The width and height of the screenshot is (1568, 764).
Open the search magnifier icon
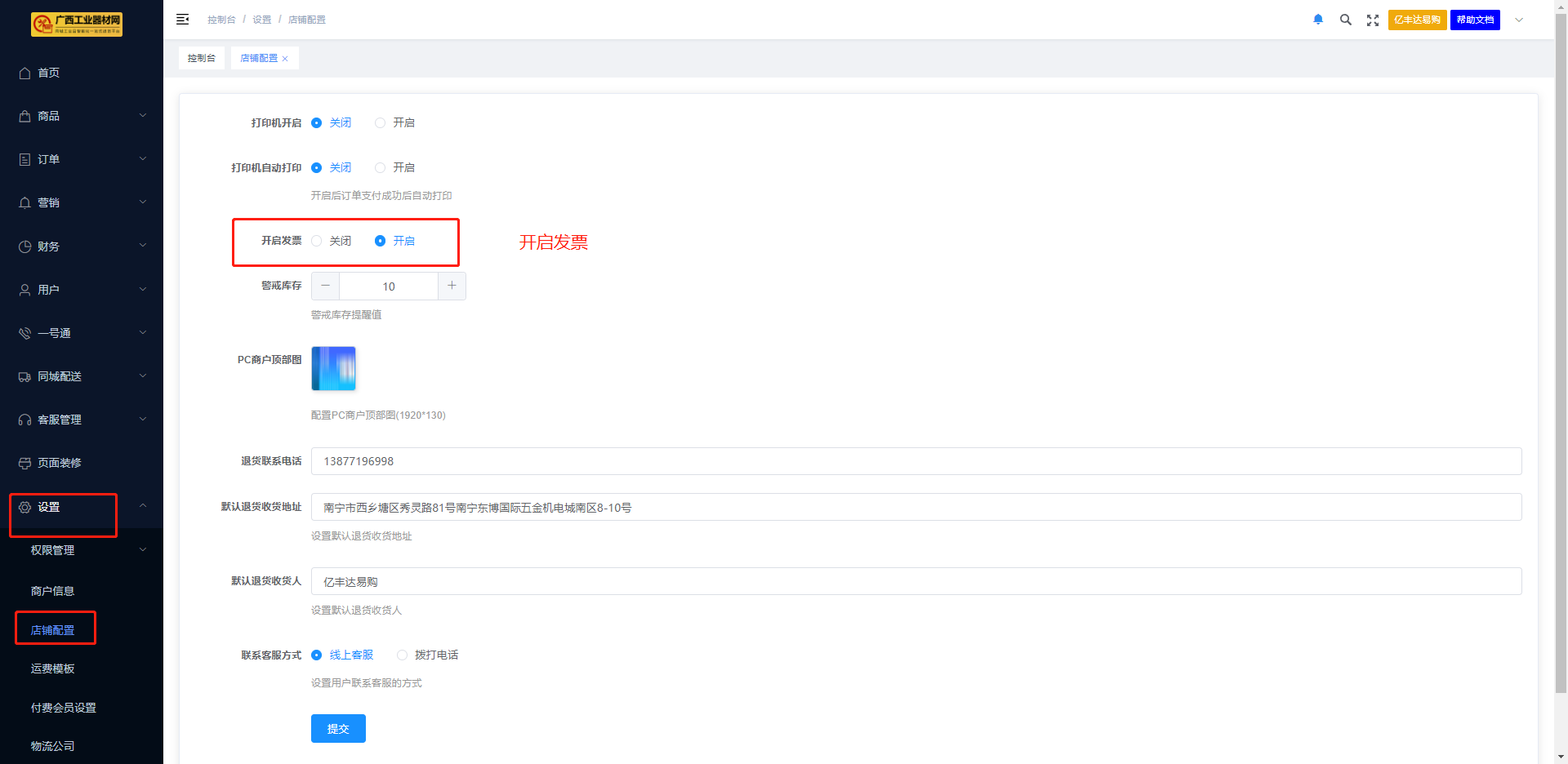tap(1345, 20)
